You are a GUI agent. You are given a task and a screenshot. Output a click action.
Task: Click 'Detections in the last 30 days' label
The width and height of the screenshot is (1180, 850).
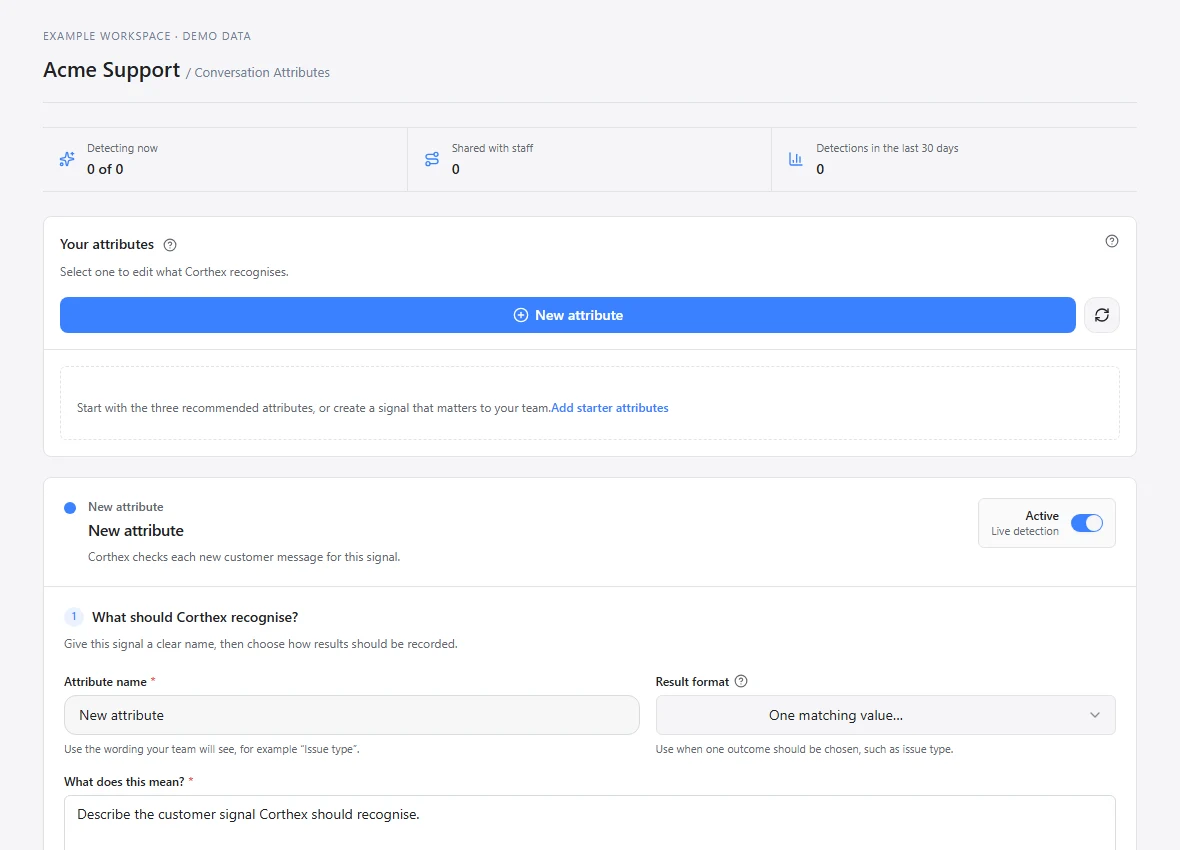coord(887,148)
